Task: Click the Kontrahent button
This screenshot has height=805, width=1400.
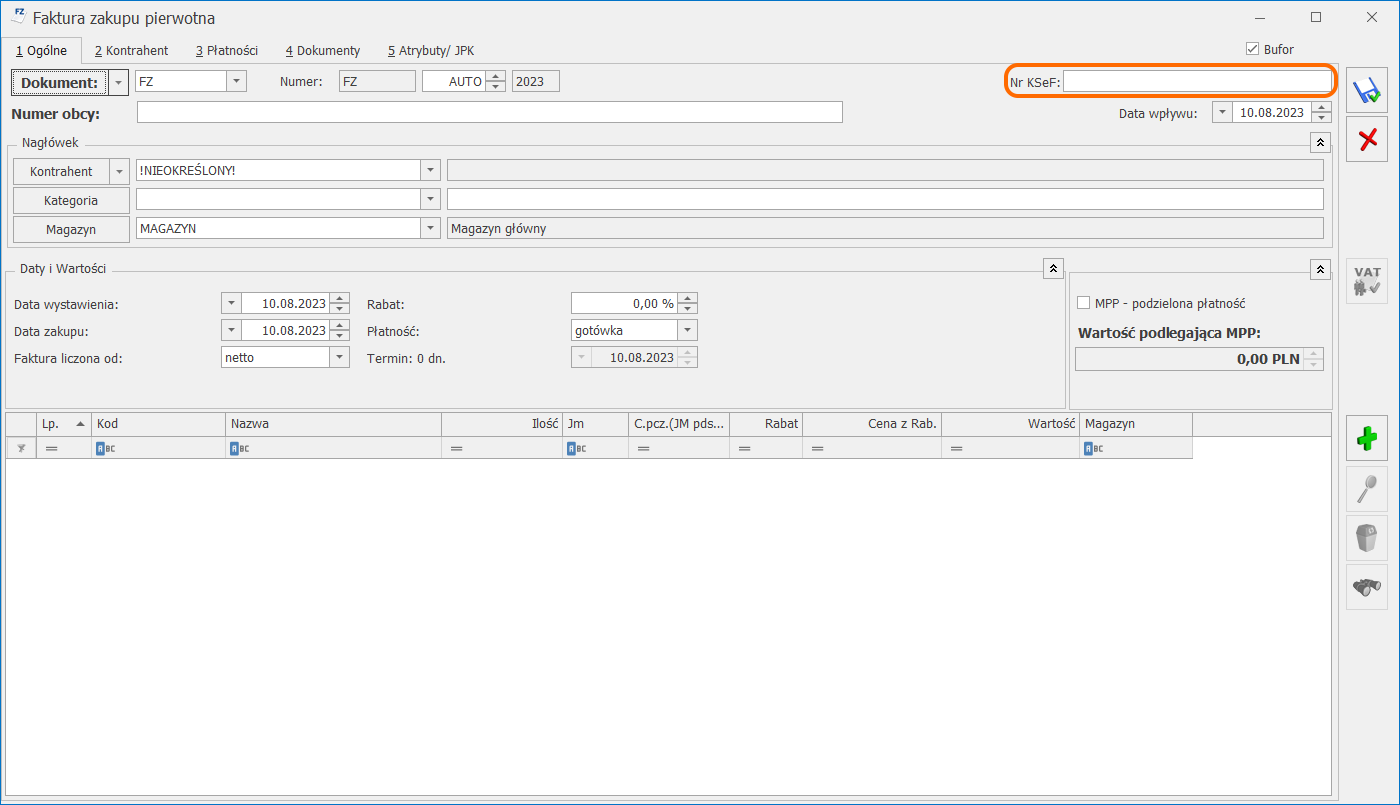Action: point(61,171)
